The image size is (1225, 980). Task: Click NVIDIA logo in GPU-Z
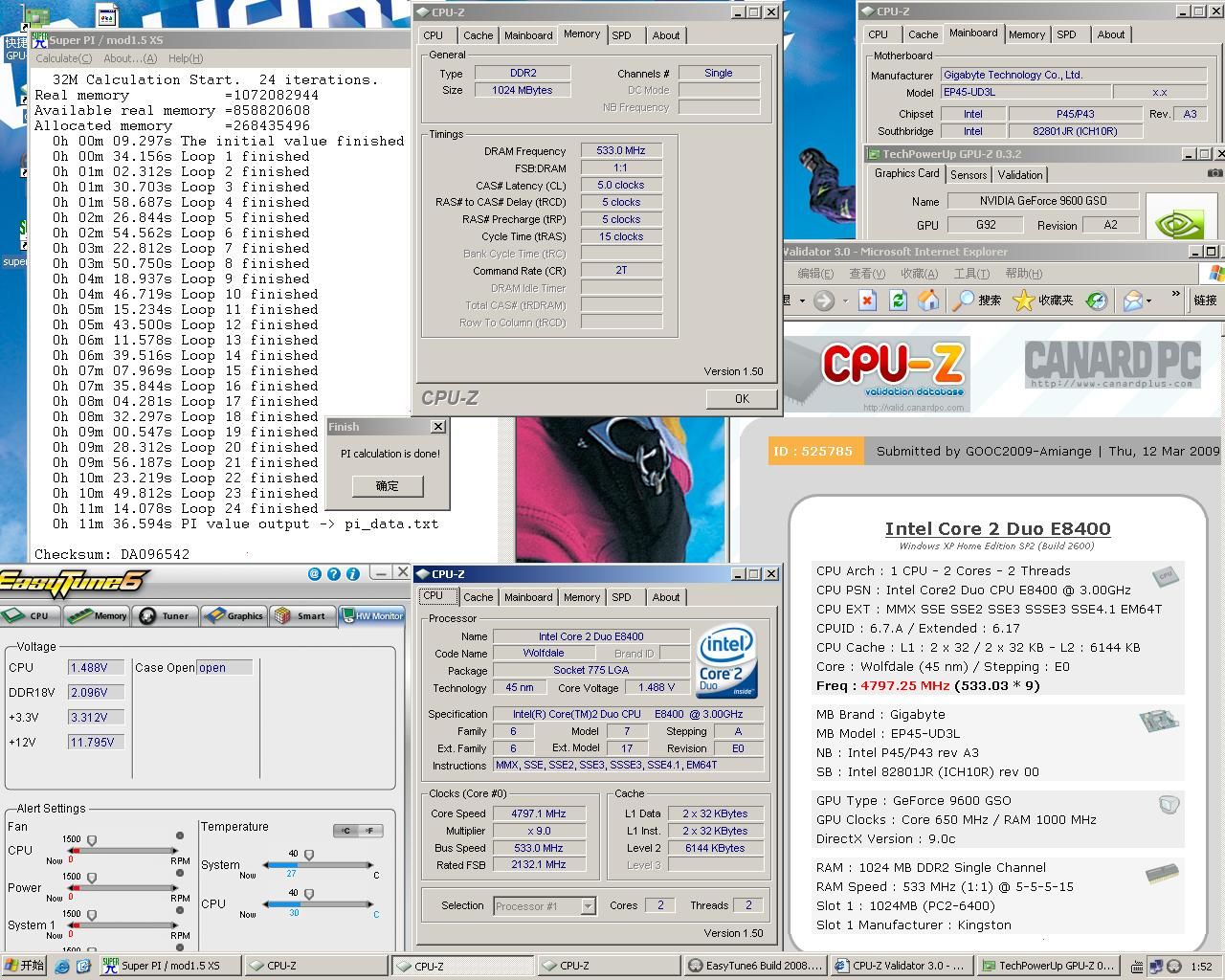[1180, 216]
